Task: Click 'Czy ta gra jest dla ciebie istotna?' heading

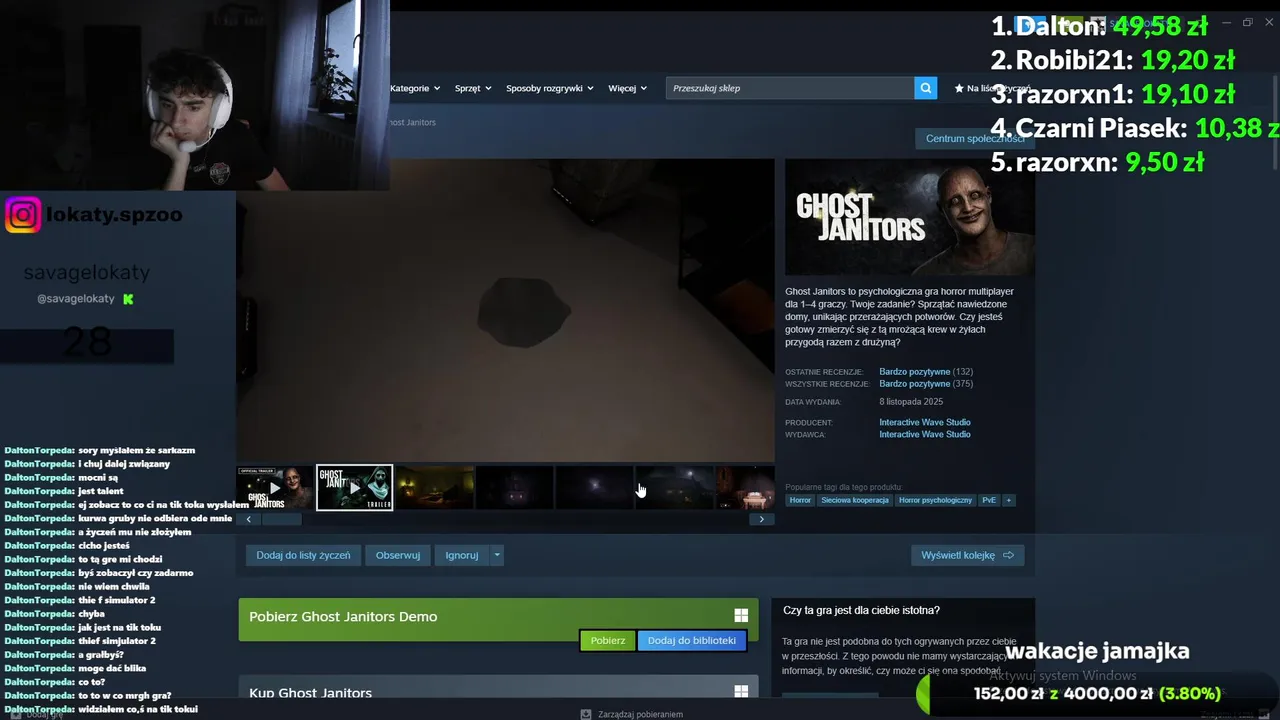Action: coord(861,610)
